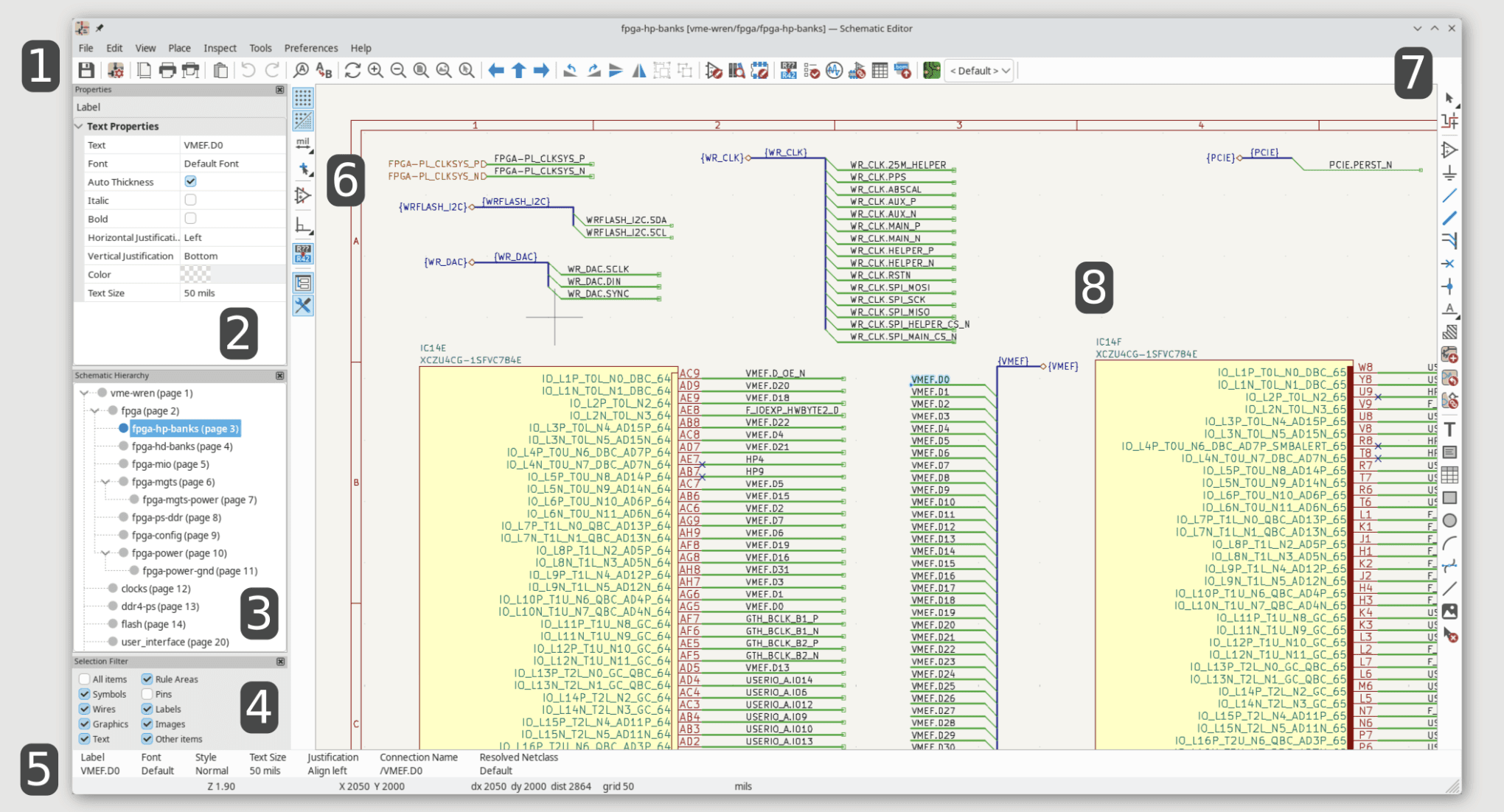Enable the Italic checkbox
Image resolution: width=1504 pixels, height=812 pixels.
190,200
